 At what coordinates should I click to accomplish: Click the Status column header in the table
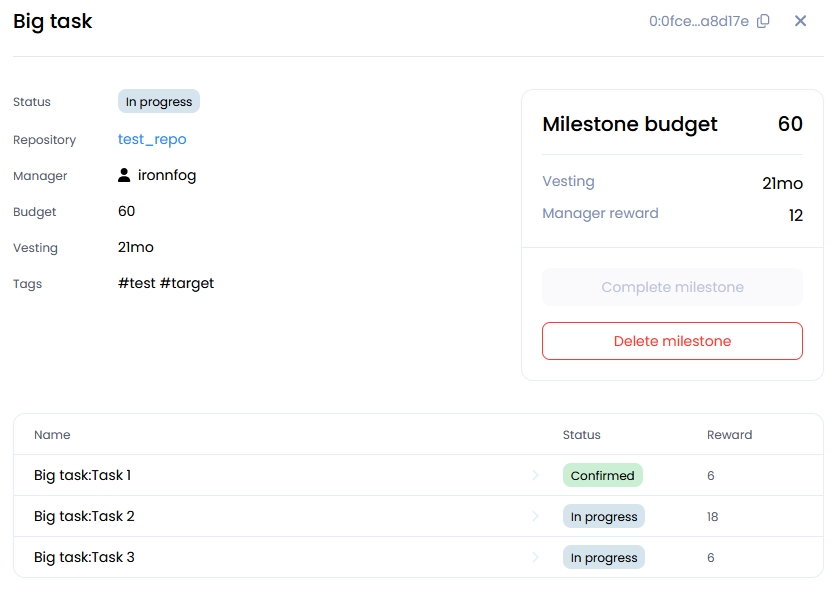pyautogui.click(x=581, y=435)
